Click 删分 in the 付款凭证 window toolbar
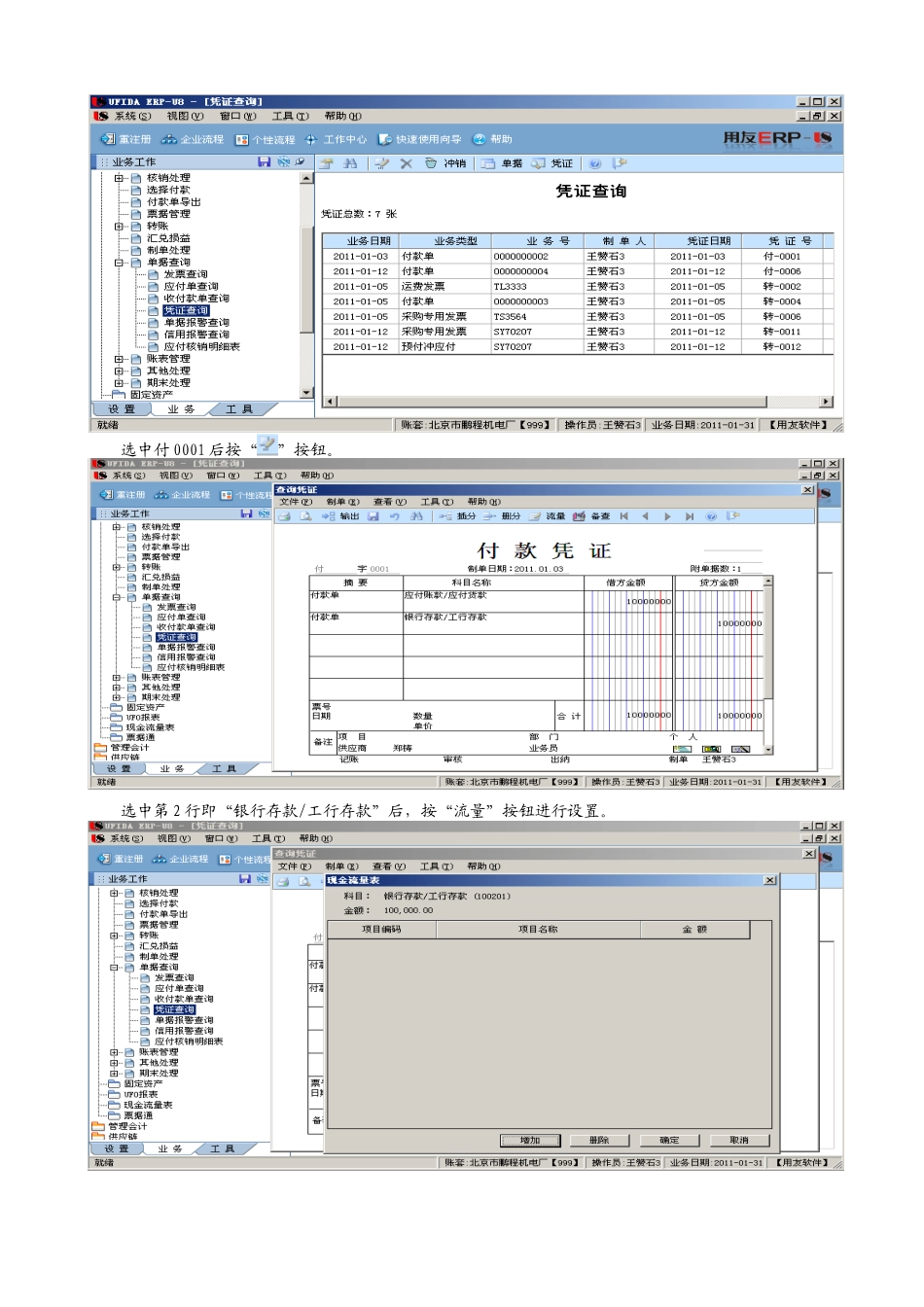Screen dimensions: 924x1307 coord(502,516)
